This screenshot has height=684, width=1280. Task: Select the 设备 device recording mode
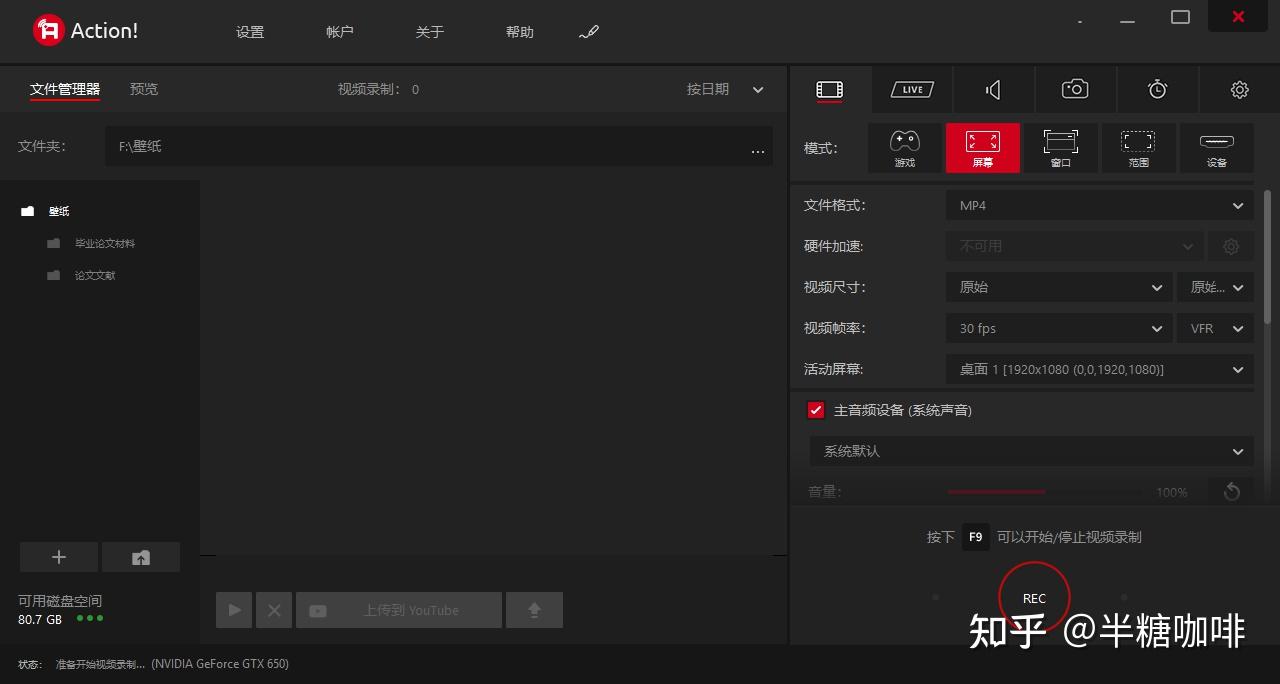(1217, 148)
